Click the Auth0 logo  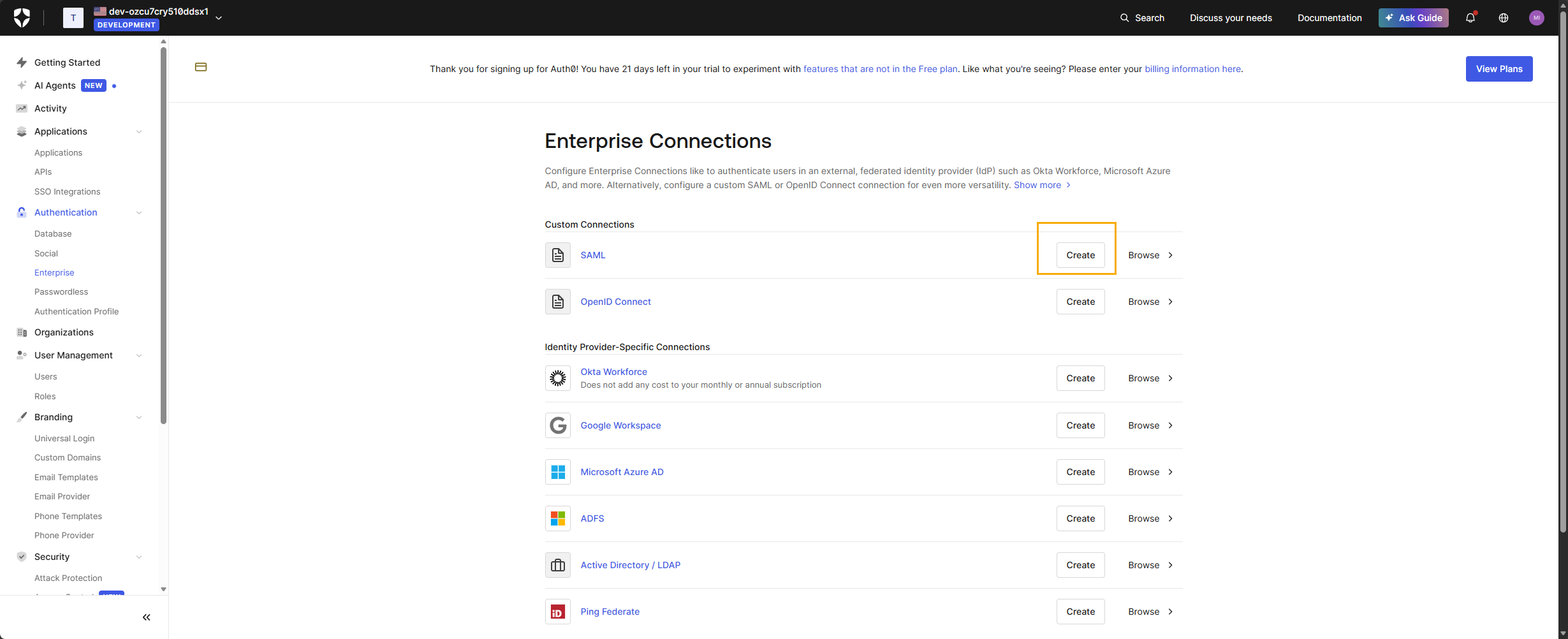coord(21,17)
